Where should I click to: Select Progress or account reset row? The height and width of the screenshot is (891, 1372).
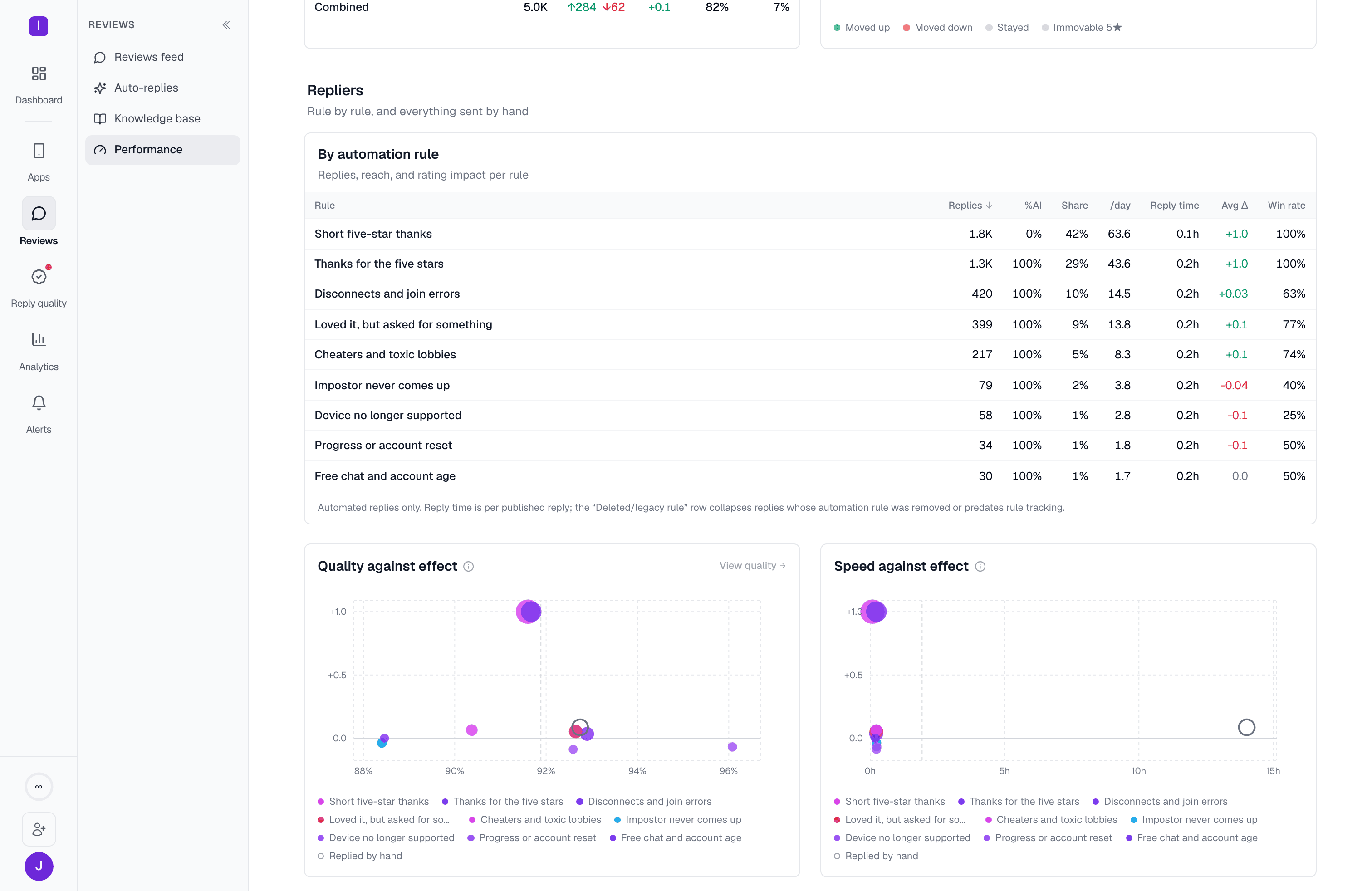[x=810, y=445]
